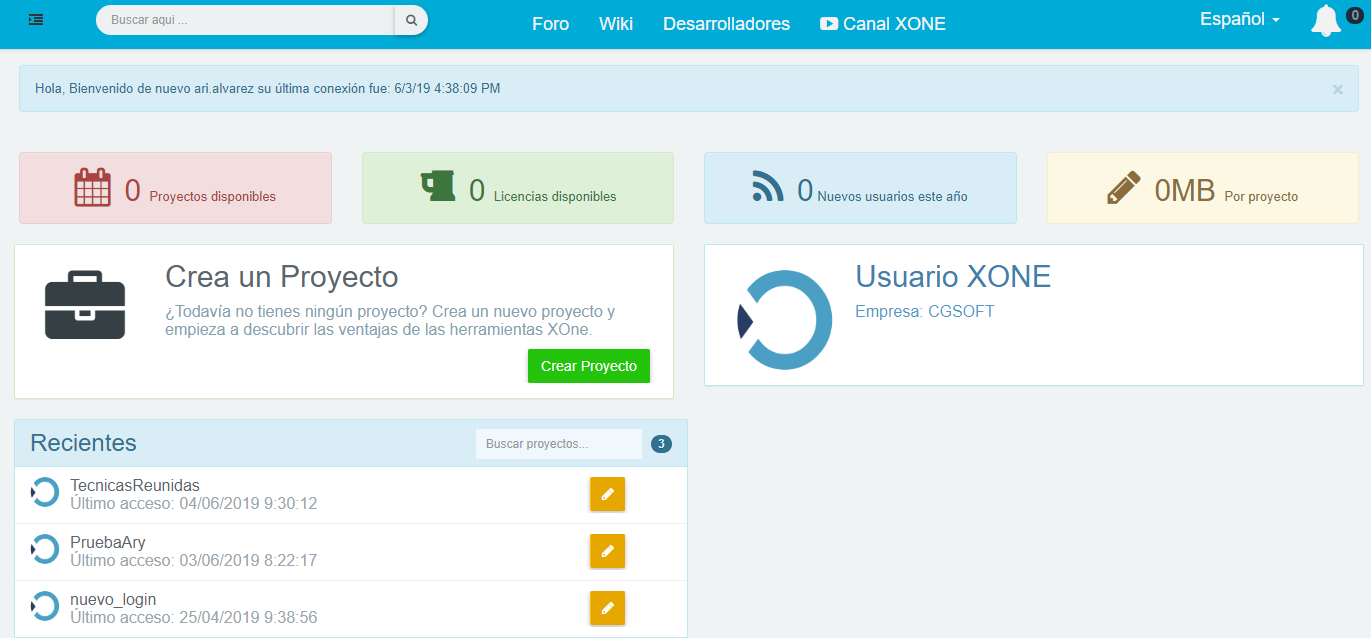Image resolution: width=1371 pixels, height=638 pixels.
Task: Click the briefcase icon in Crea un Proyecto
Action: [x=85, y=305]
